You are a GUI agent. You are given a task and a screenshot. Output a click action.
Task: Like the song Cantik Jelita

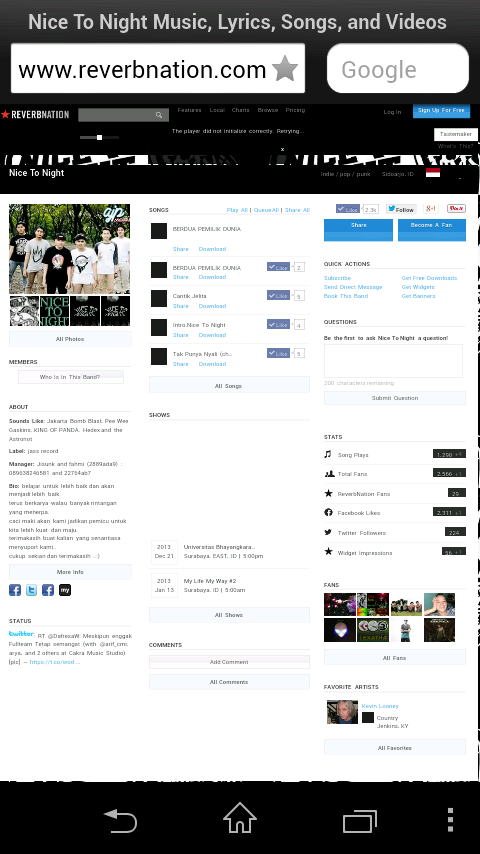(x=278, y=295)
